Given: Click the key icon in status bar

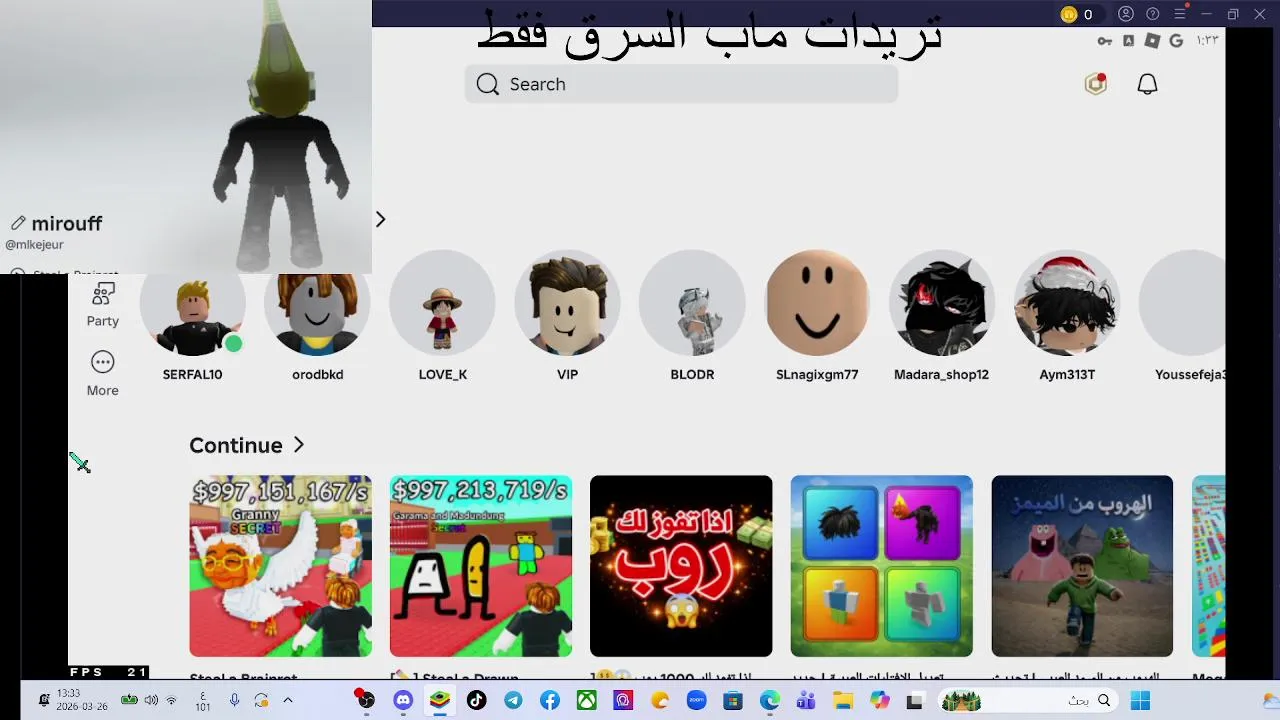Looking at the screenshot, I should (x=1105, y=41).
